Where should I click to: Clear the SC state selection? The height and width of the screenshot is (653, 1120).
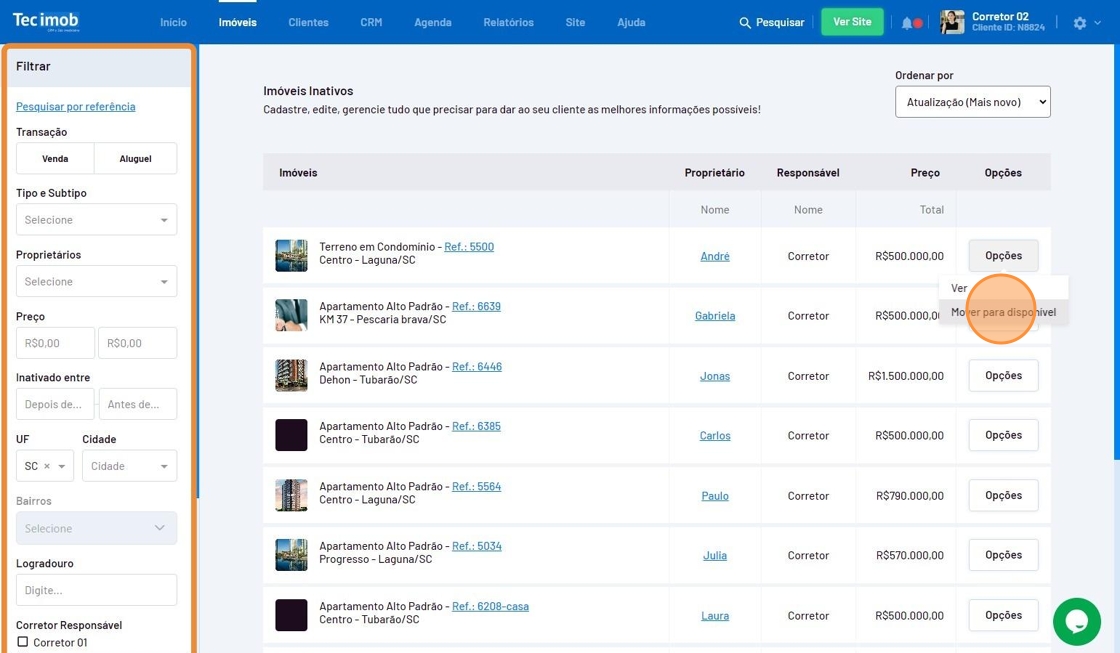click(47, 466)
